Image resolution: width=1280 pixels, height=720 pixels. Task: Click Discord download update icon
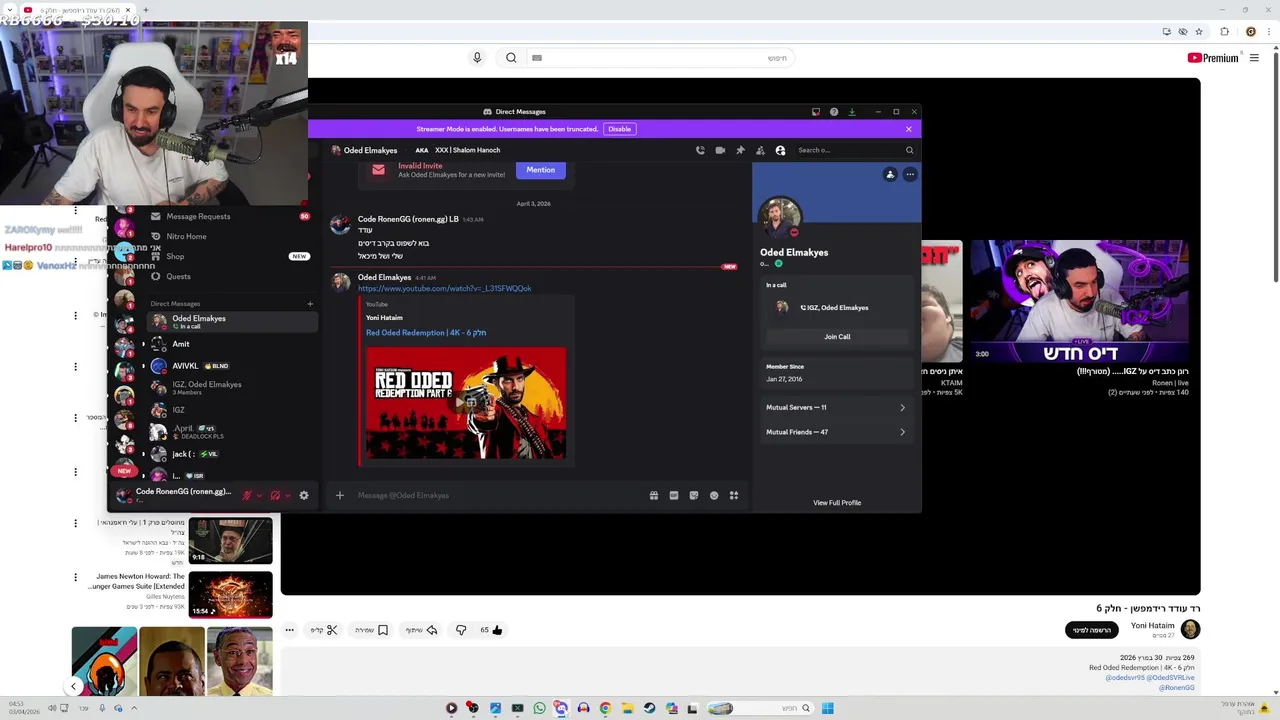click(852, 112)
